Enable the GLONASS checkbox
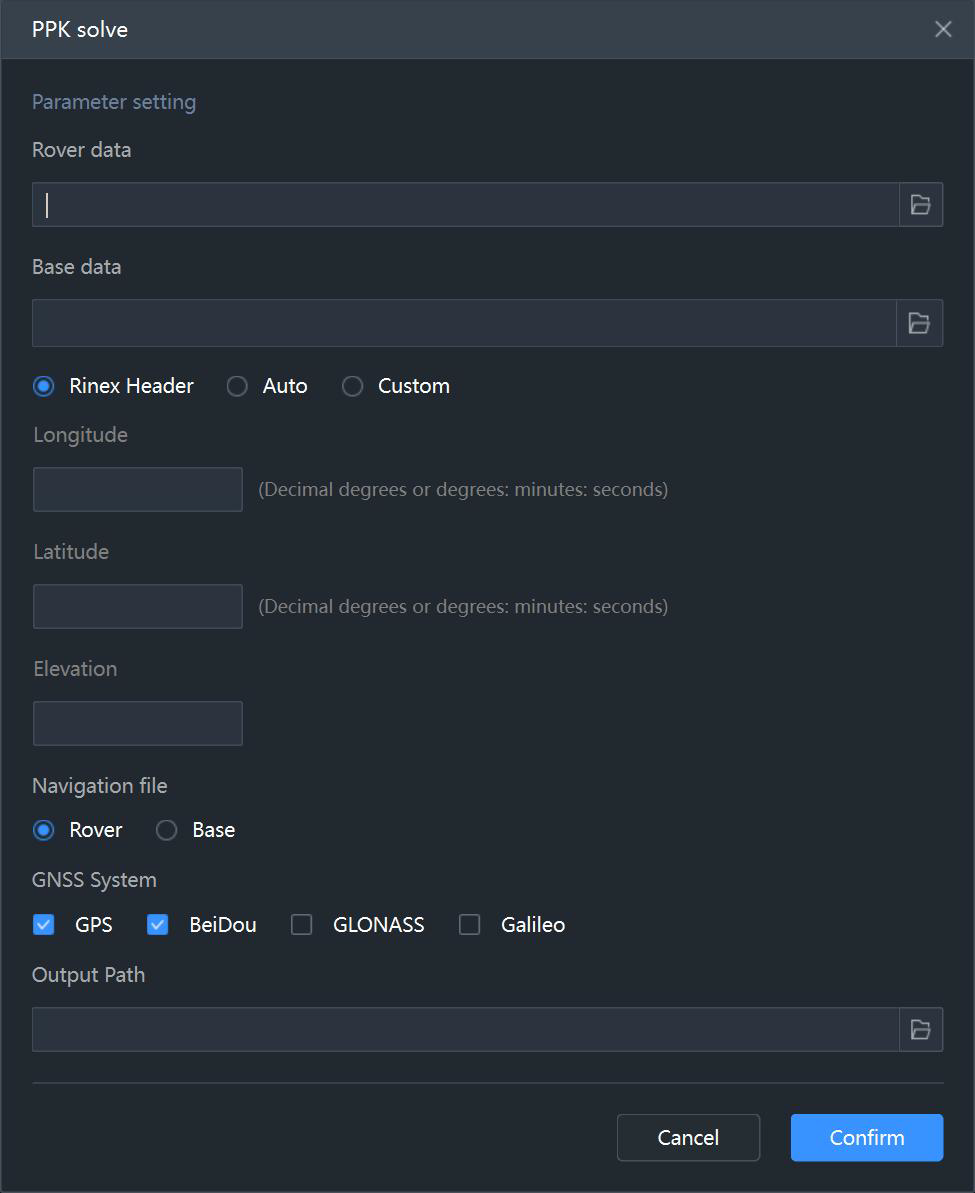975x1193 pixels. (301, 924)
